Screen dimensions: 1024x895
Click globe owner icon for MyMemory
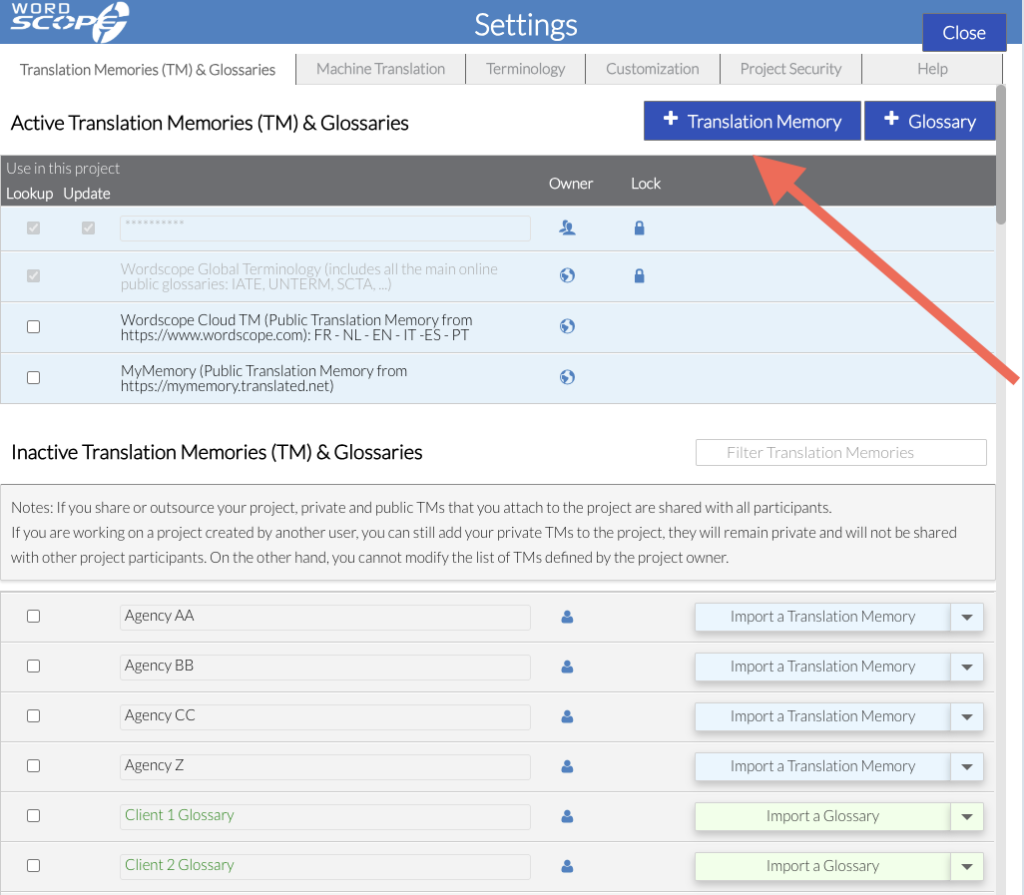(567, 377)
